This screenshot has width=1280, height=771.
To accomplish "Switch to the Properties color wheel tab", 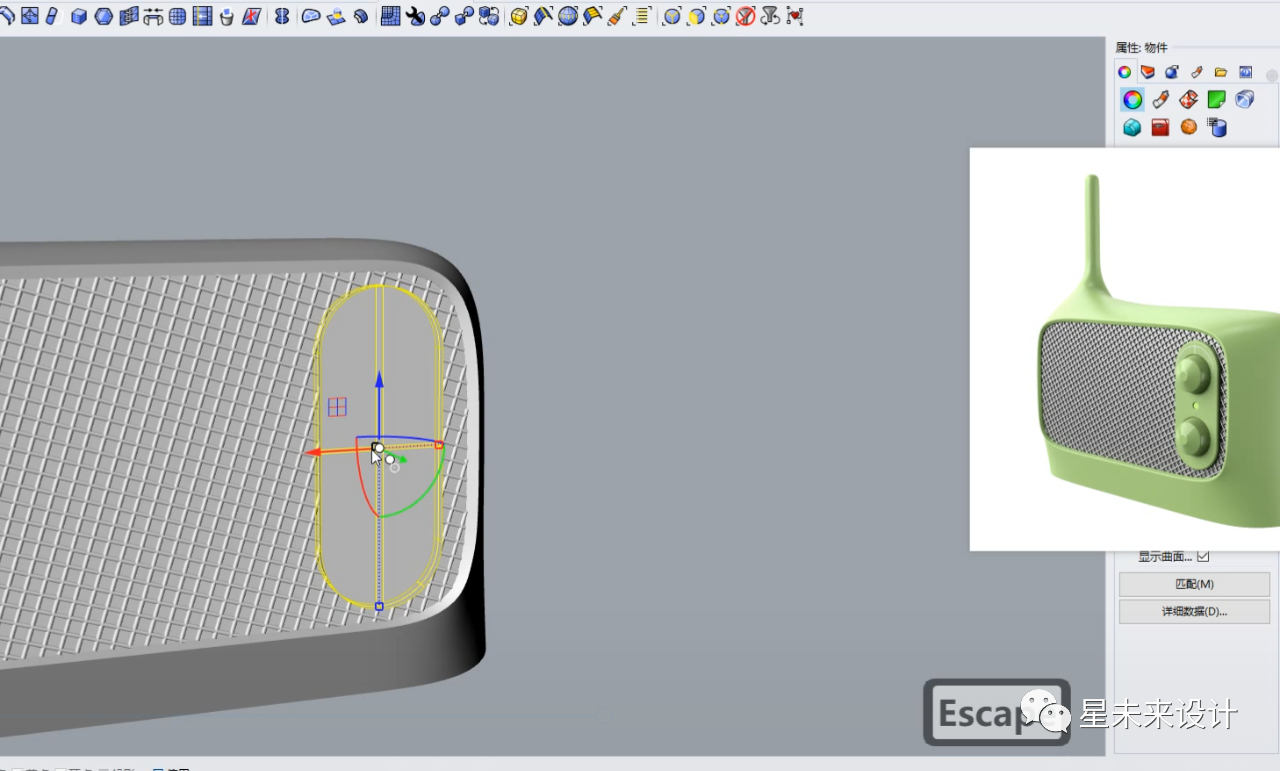I will [x=1124, y=72].
